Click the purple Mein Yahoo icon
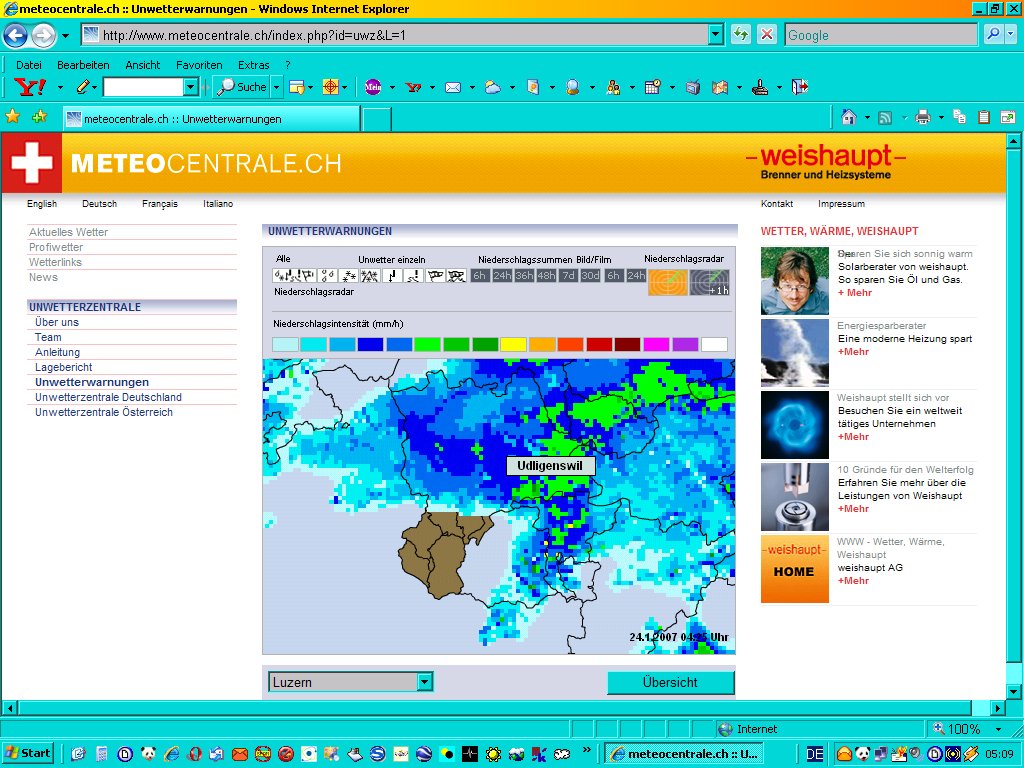1024x768 pixels. [373, 87]
